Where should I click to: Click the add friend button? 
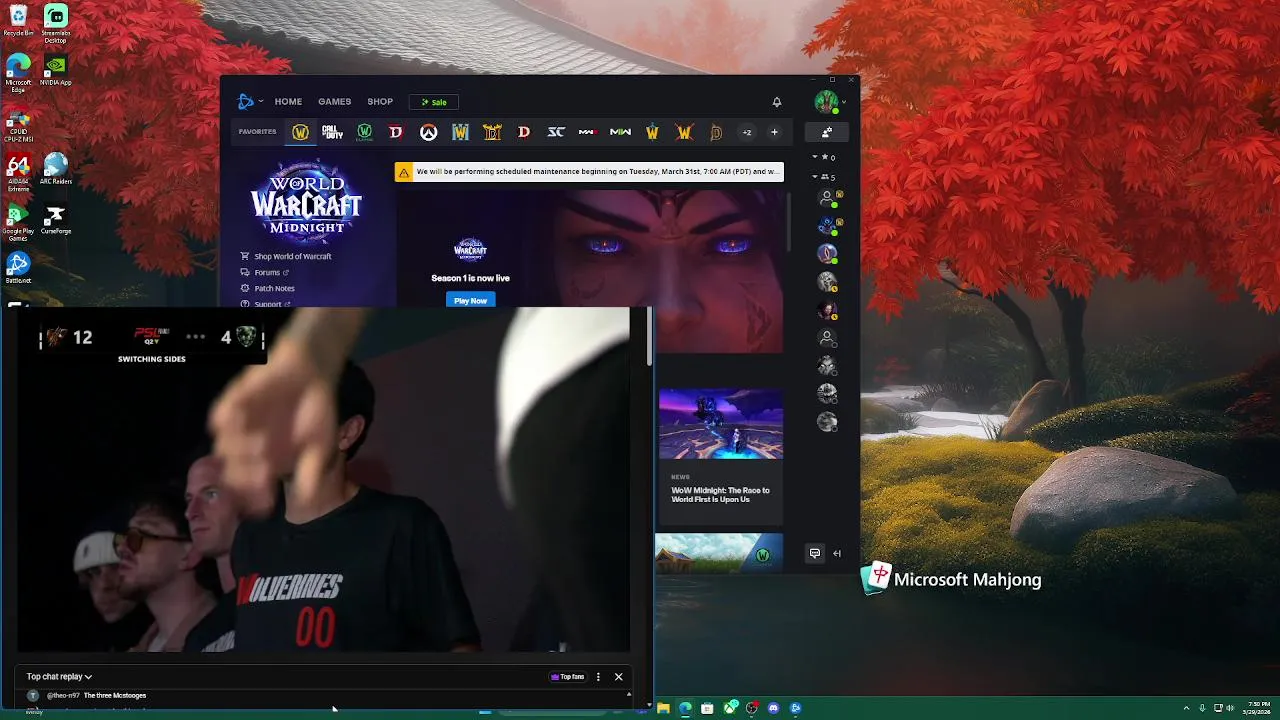point(827,132)
